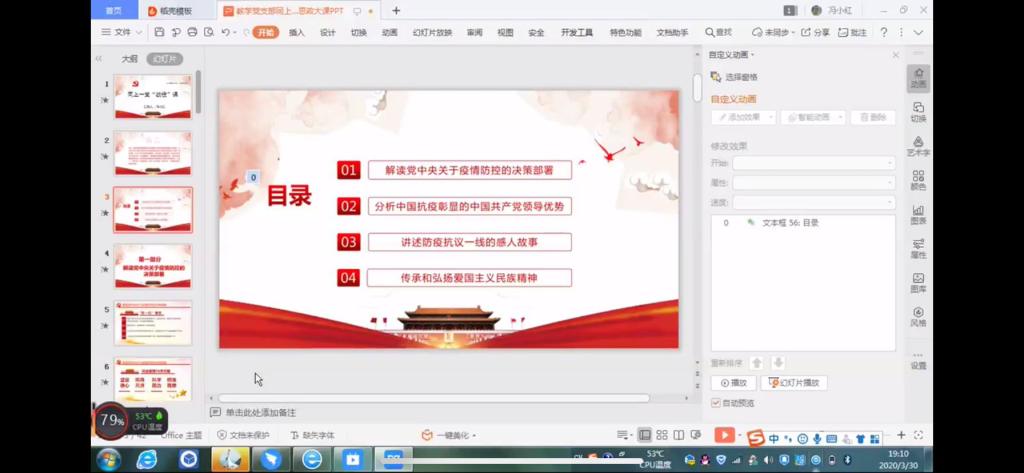Switch to 幻灯片 thumbnail view toggle
This screenshot has width=1024, height=473.
point(164,59)
